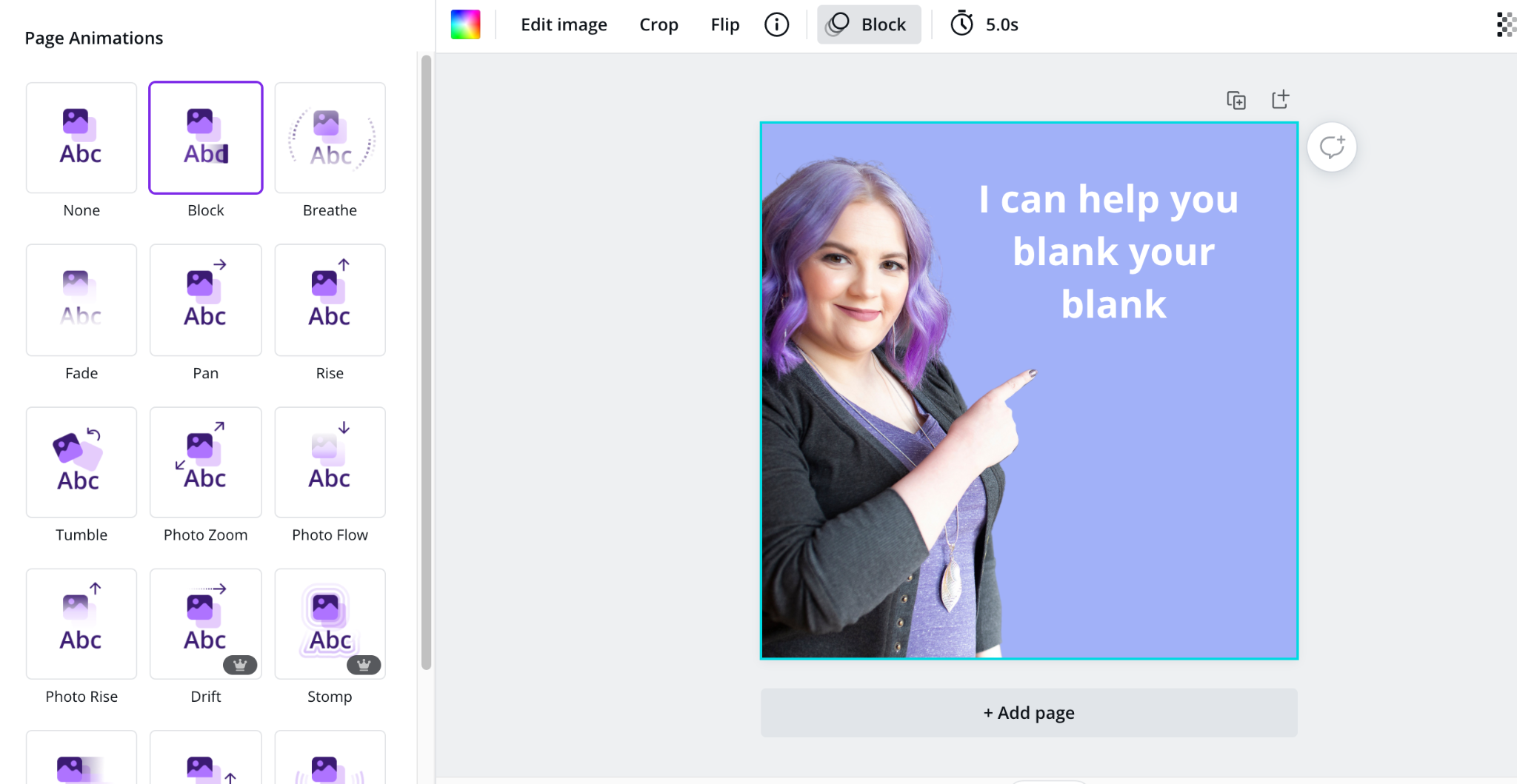
Task: Click the animations panel scrollbar
Action: [x=426, y=363]
